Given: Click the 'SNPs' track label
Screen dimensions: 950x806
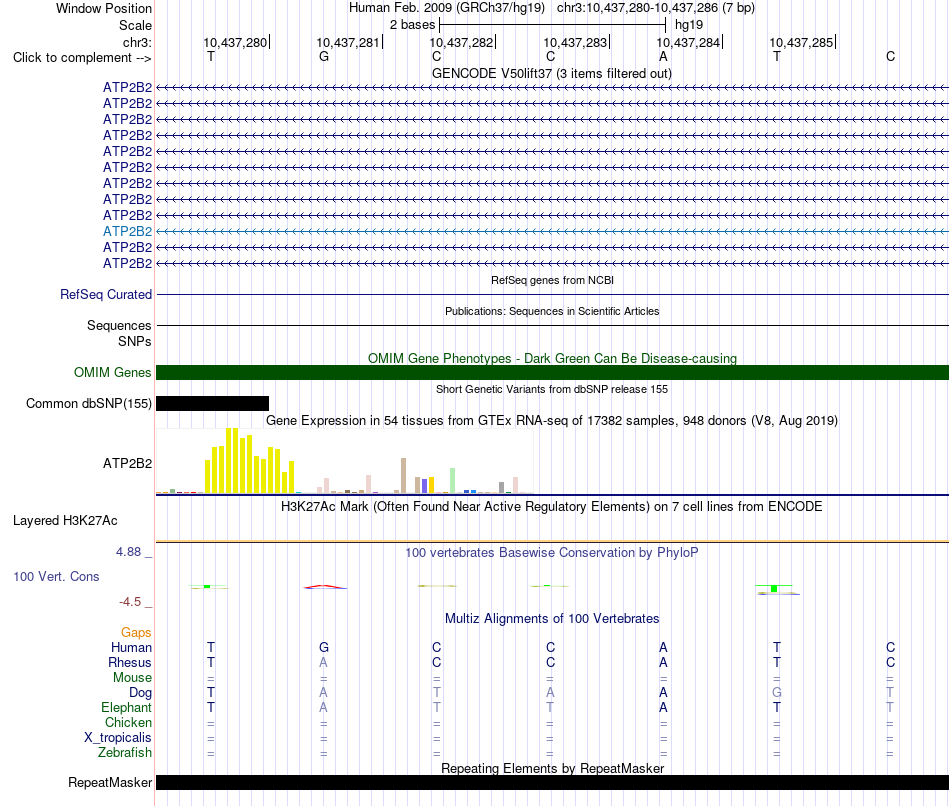Looking at the screenshot, I should (135, 341).
